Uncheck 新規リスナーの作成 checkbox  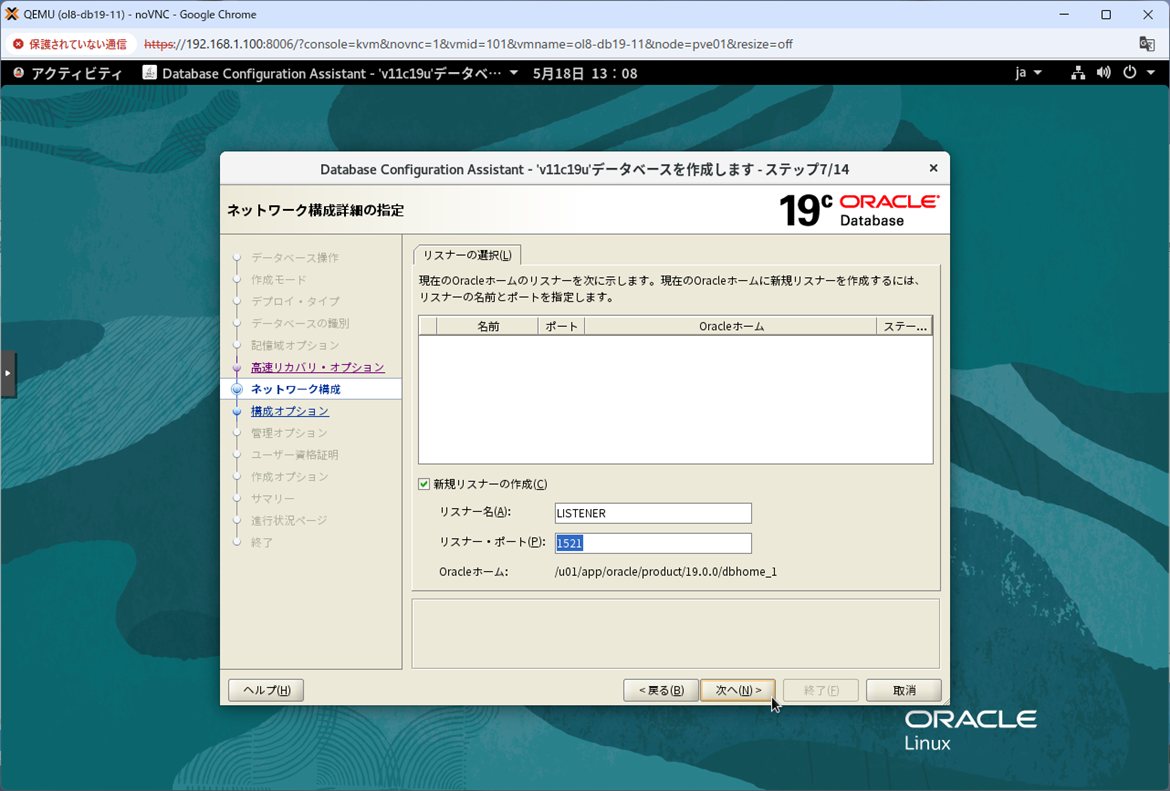[424, 484]
